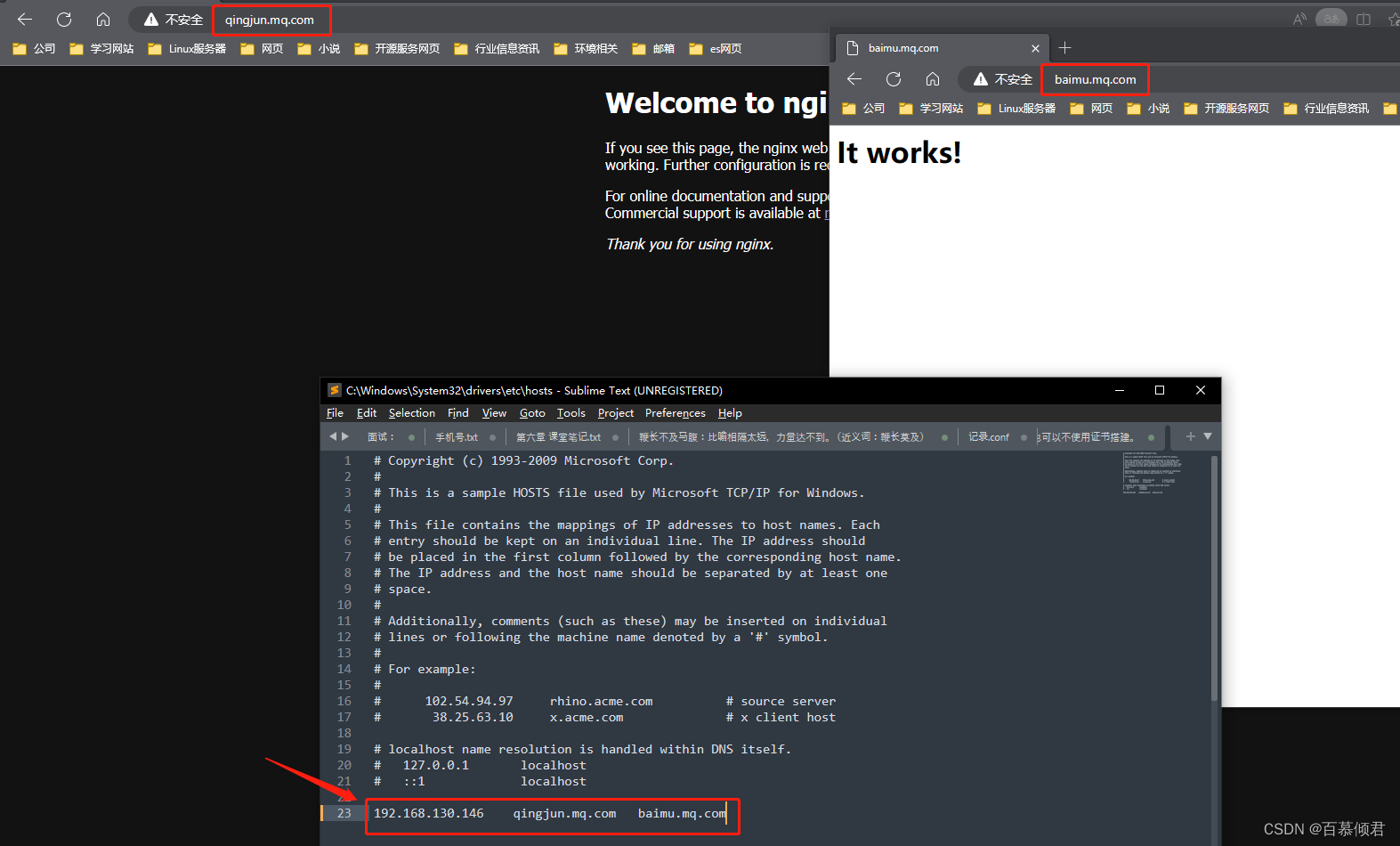Open the 行业信息资讯 bookmark folder in the left browser

(x=497, y=49)
